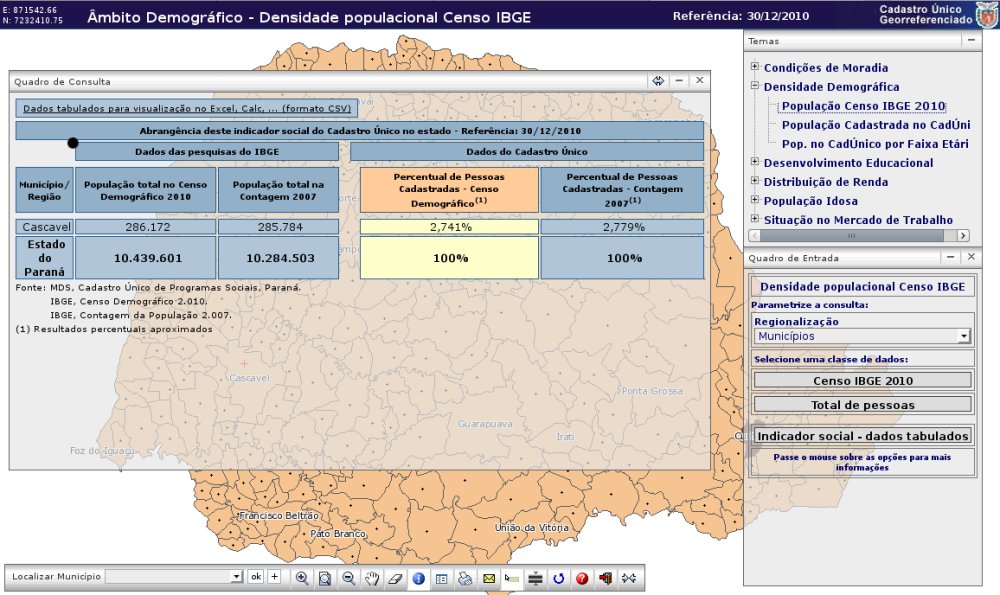Expand the Condições de Moradia theme
The height and width of the screenshot is (595, 1000).
click(x=755, y=68)
